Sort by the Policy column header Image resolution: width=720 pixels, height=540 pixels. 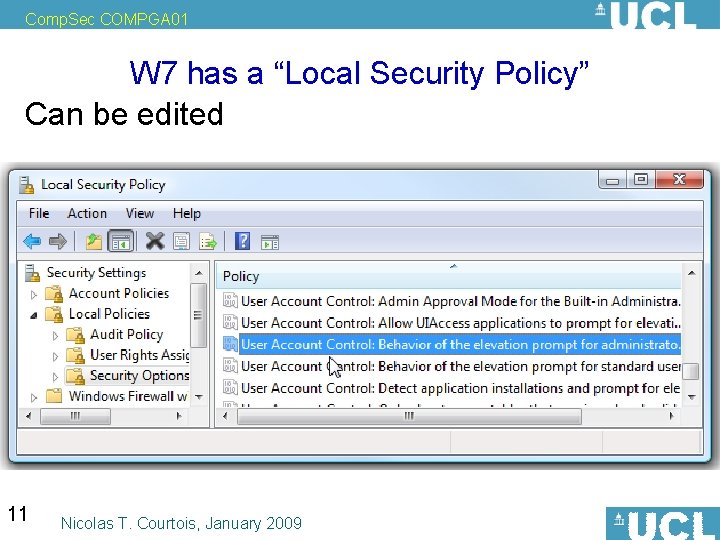pos(449,276)
